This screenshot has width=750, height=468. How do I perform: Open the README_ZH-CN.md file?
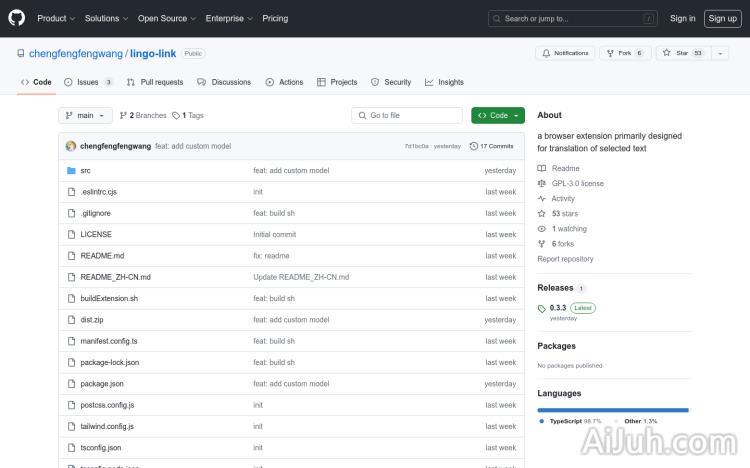click(x=115, y=277)
